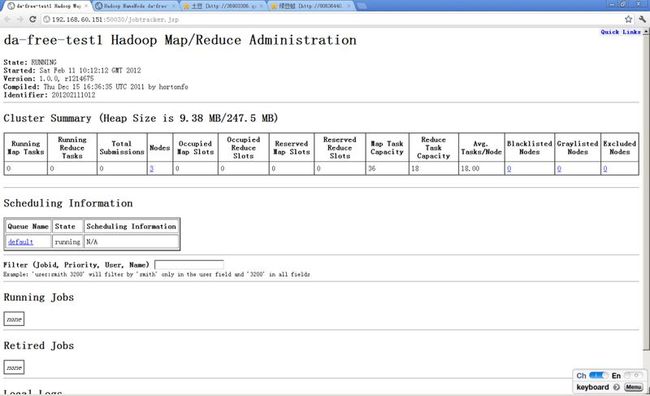Image resolution: width=650 pixels, height=396 pixels.
Task: Click the keyboard help arrow icon
Action: 616,387
